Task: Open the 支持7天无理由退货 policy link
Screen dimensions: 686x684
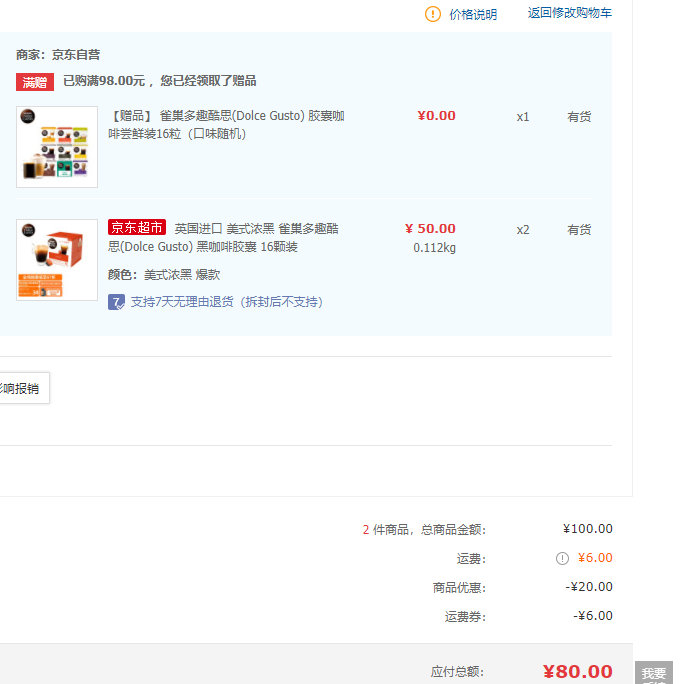Action: pyautogui.click(x=227, y=302)
